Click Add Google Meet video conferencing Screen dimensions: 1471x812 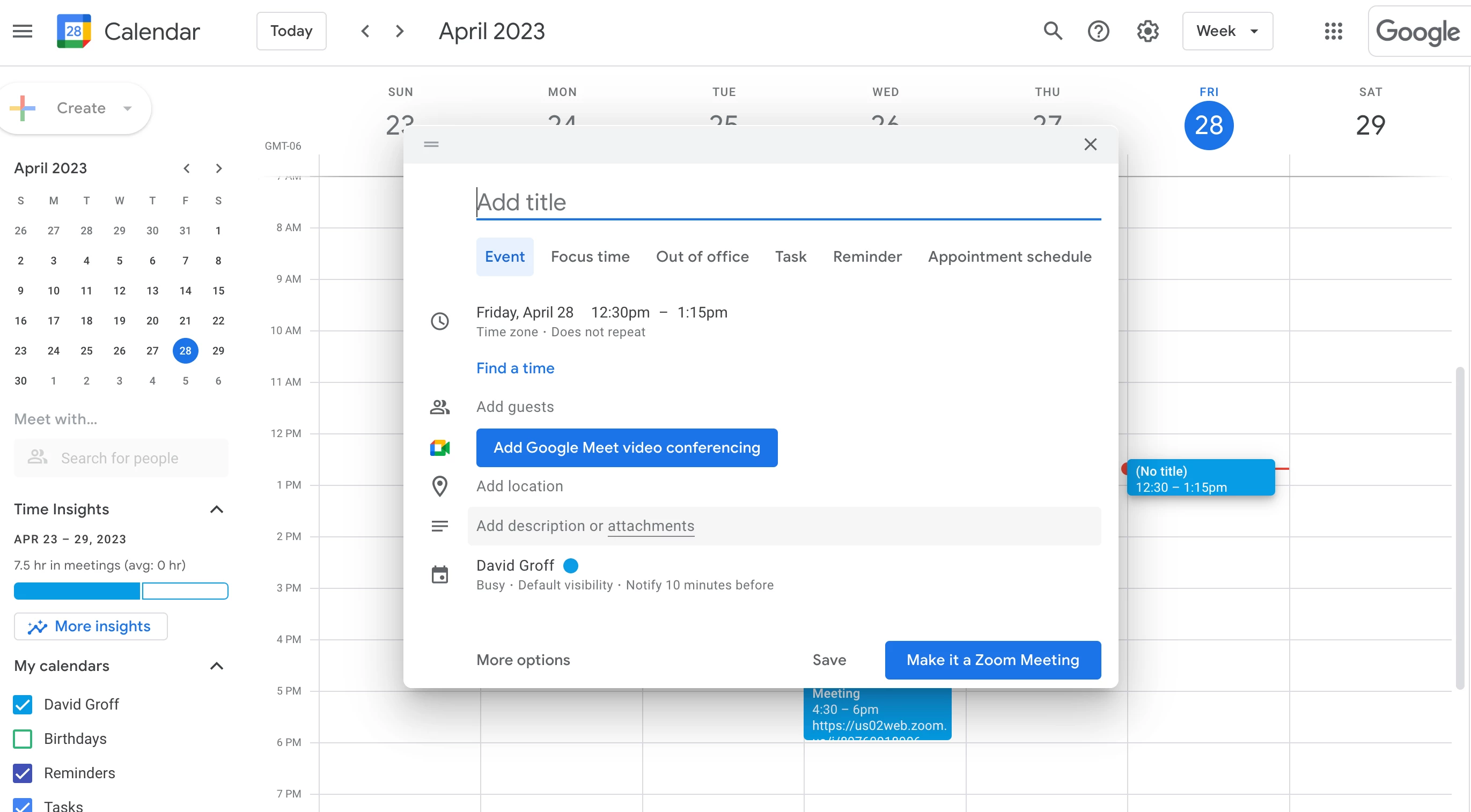[627, 448]
